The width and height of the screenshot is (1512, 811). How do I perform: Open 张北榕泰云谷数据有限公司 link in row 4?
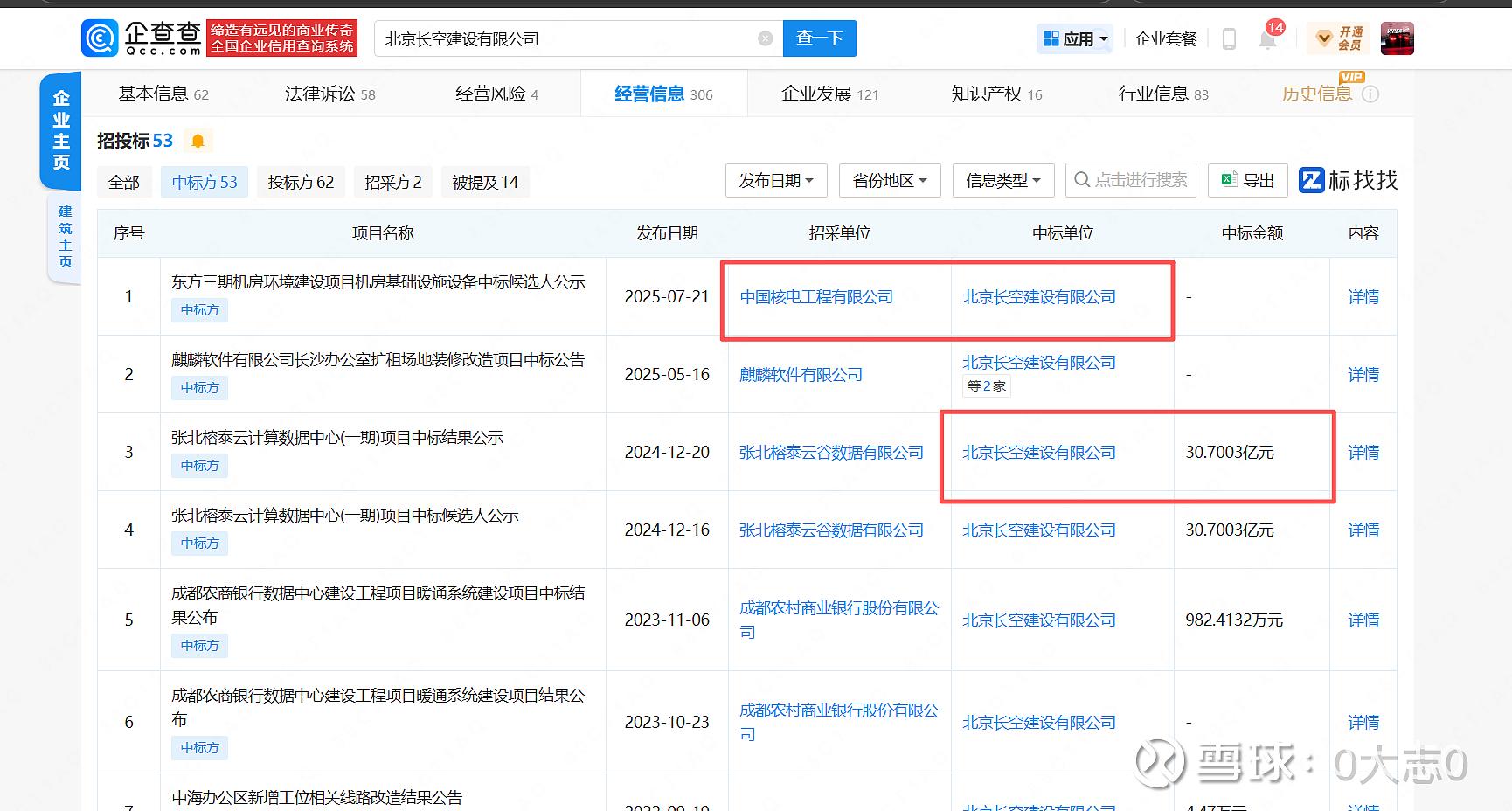click(x=831, y=530)
